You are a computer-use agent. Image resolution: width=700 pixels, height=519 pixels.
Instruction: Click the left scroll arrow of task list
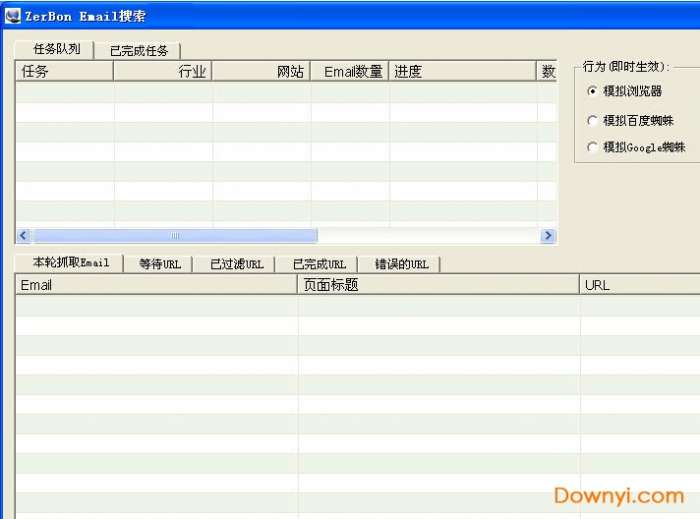[x=24, y=236]
